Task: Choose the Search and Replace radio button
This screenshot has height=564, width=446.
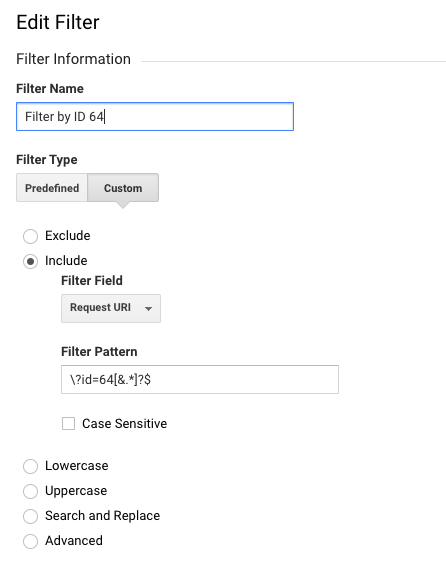Action: click(30, 516)
